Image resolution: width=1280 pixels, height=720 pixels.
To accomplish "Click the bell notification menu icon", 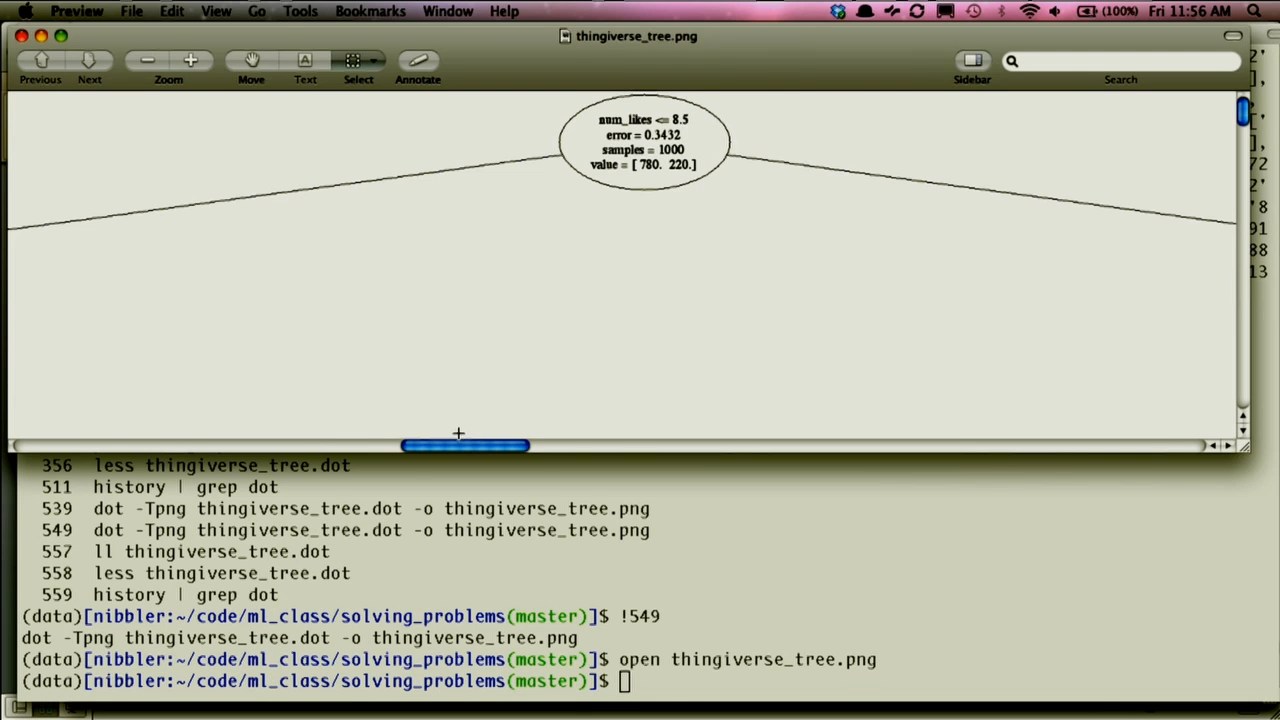I will (865, 11).
